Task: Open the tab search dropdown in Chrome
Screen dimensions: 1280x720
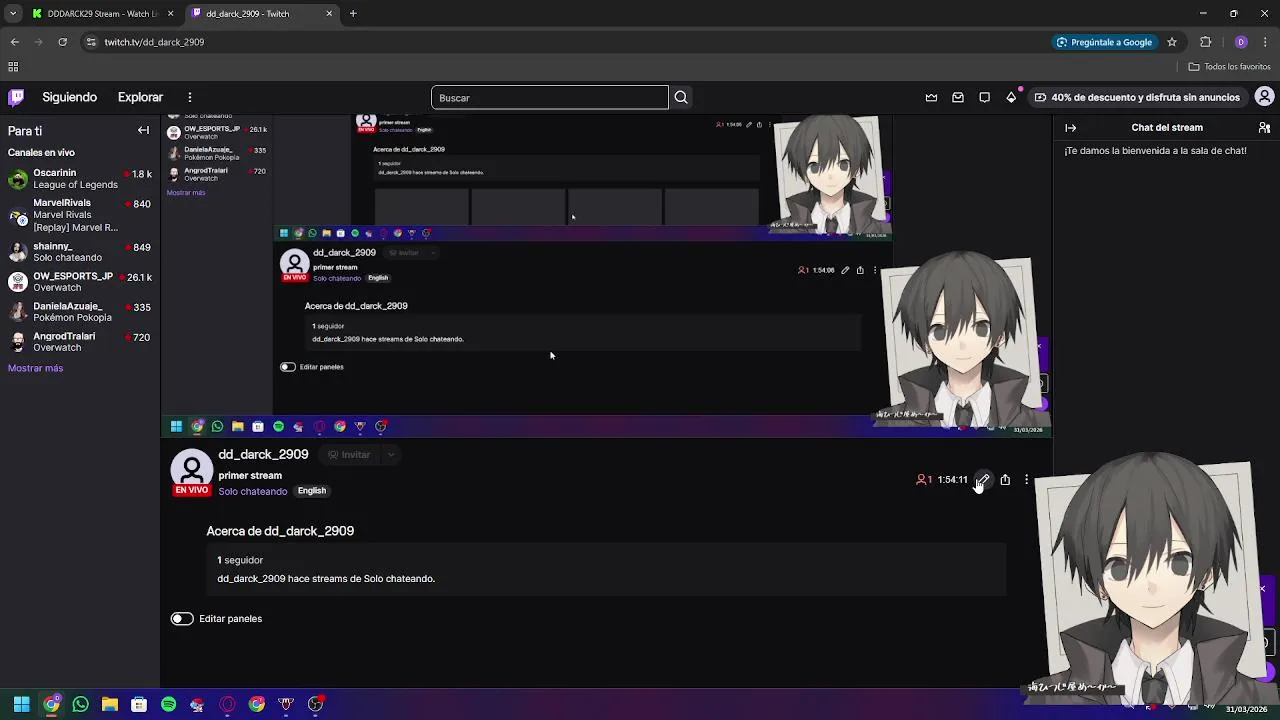Action: (12, 14)
